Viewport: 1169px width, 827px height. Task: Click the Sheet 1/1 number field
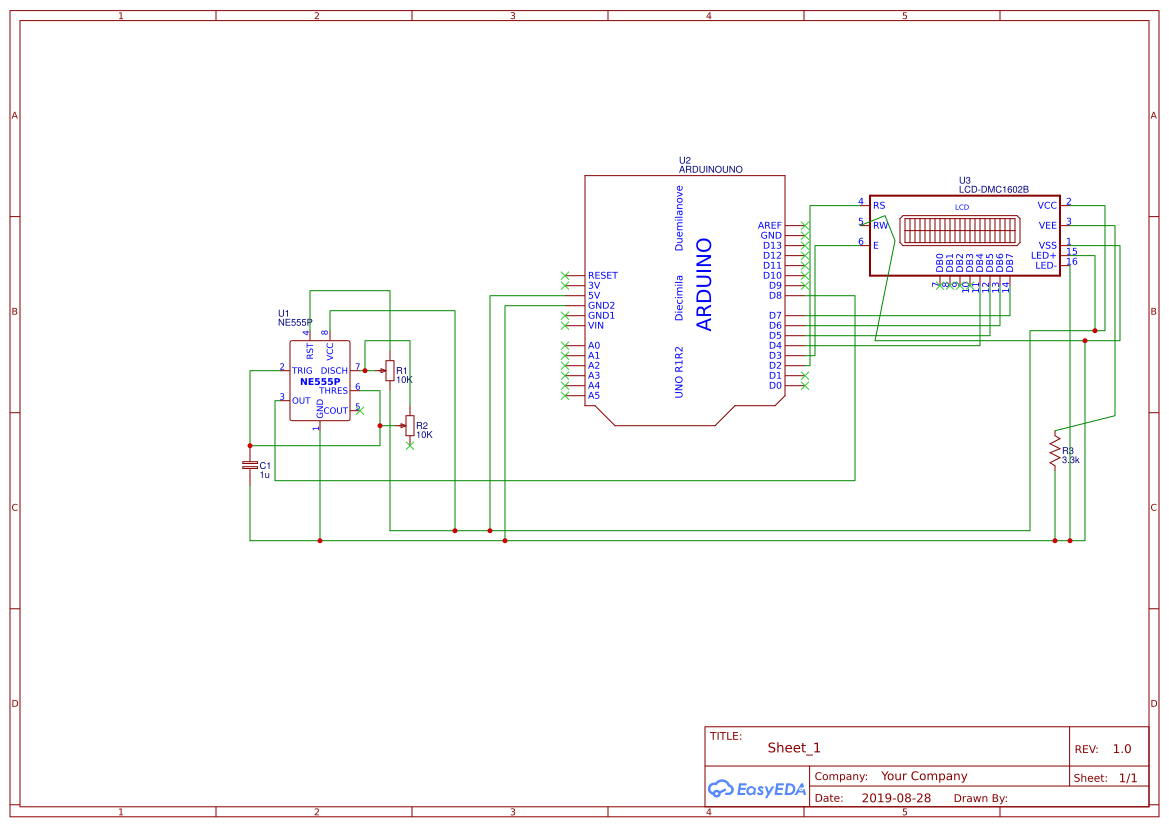pyautogui.click(x=1127, y=778)
